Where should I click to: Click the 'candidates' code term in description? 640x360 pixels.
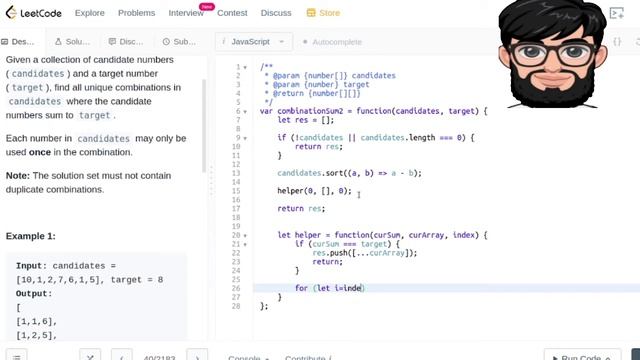[x=38, y=74]
